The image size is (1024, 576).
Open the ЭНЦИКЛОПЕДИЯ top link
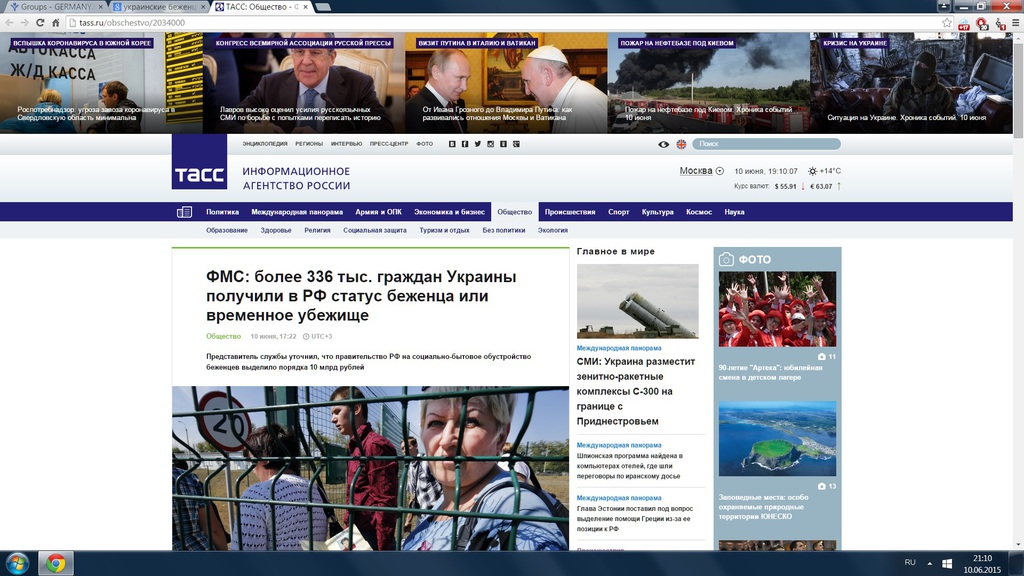(x=264, y=144)
